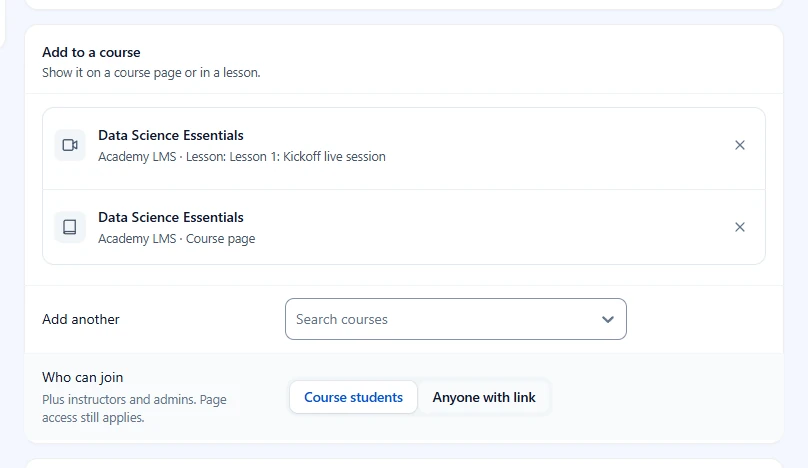This screenshot has width=808, height=468.
Task: Remove the Course page entry
Action: (739, 227)
